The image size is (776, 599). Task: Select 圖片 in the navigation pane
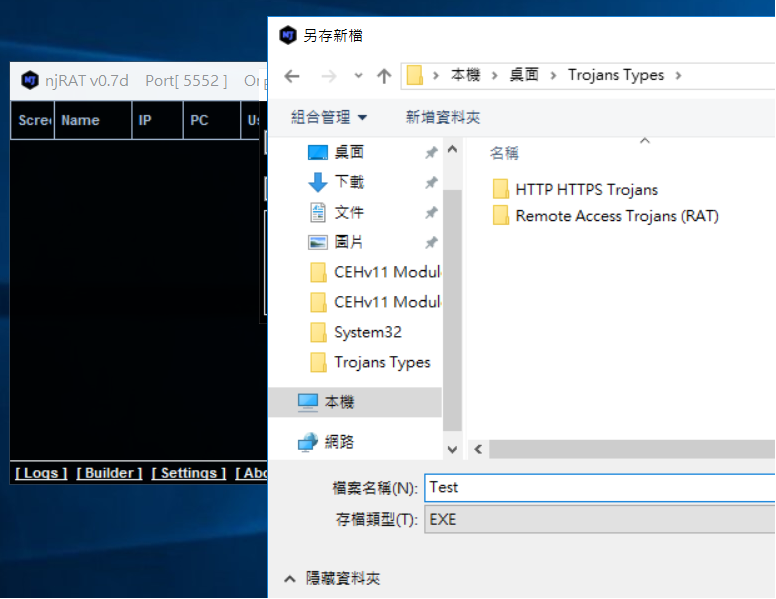click(349, 242)
